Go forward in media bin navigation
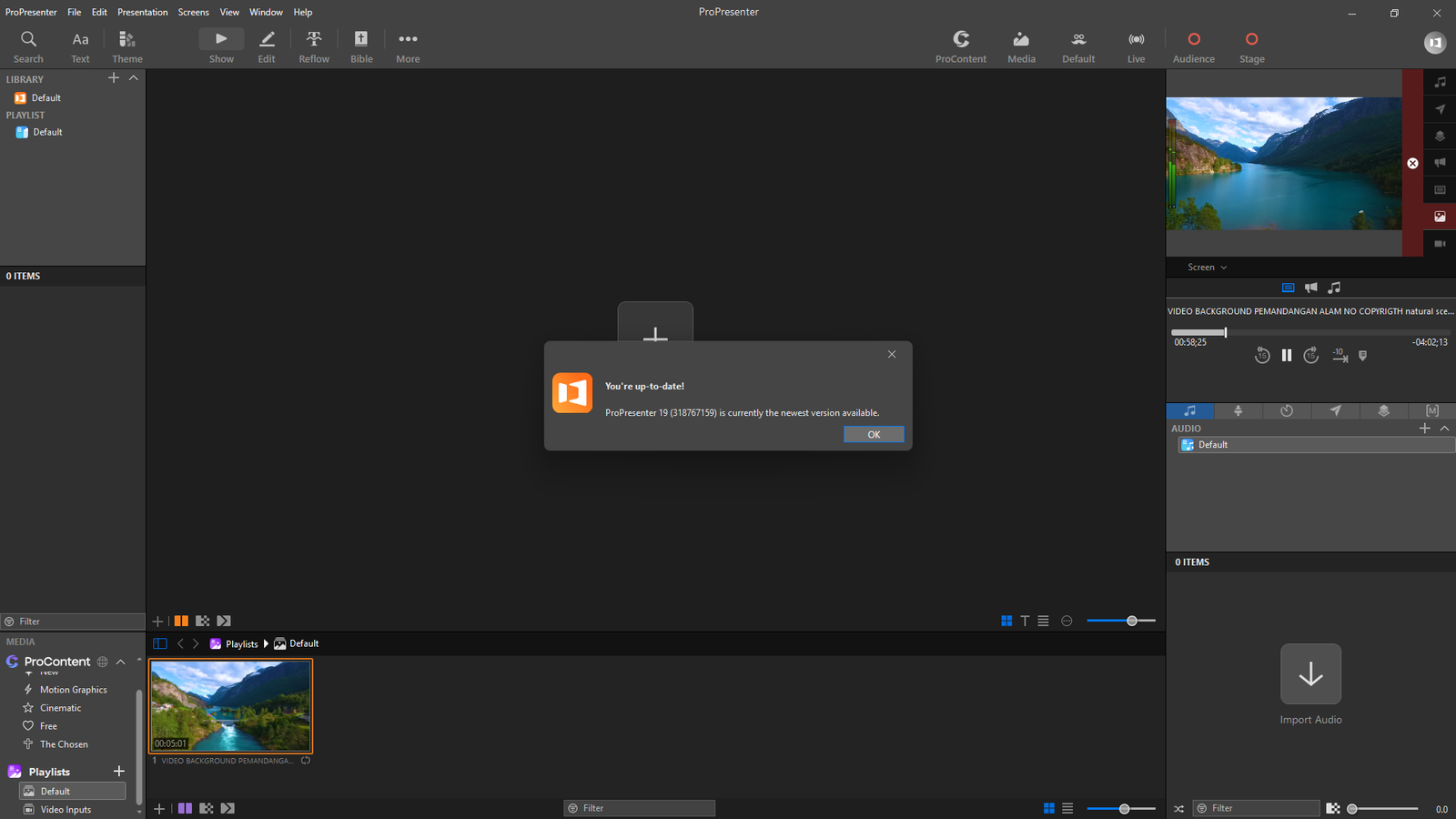1456x819 pixels. pyautogui.click(x=196, y=643)
